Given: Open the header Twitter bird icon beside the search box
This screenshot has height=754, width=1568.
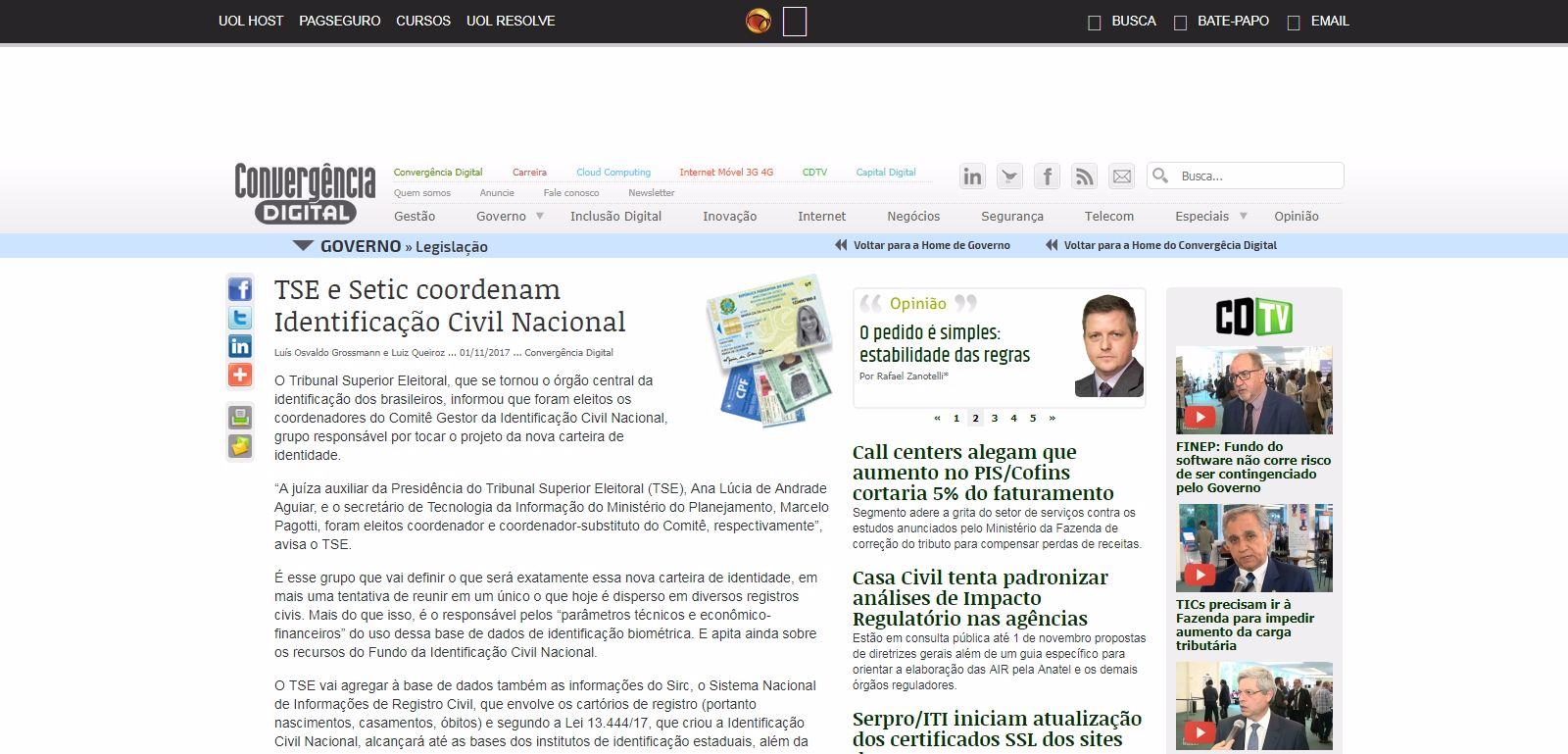Looking at the screenshot, I should click(x=1009, y=176).
